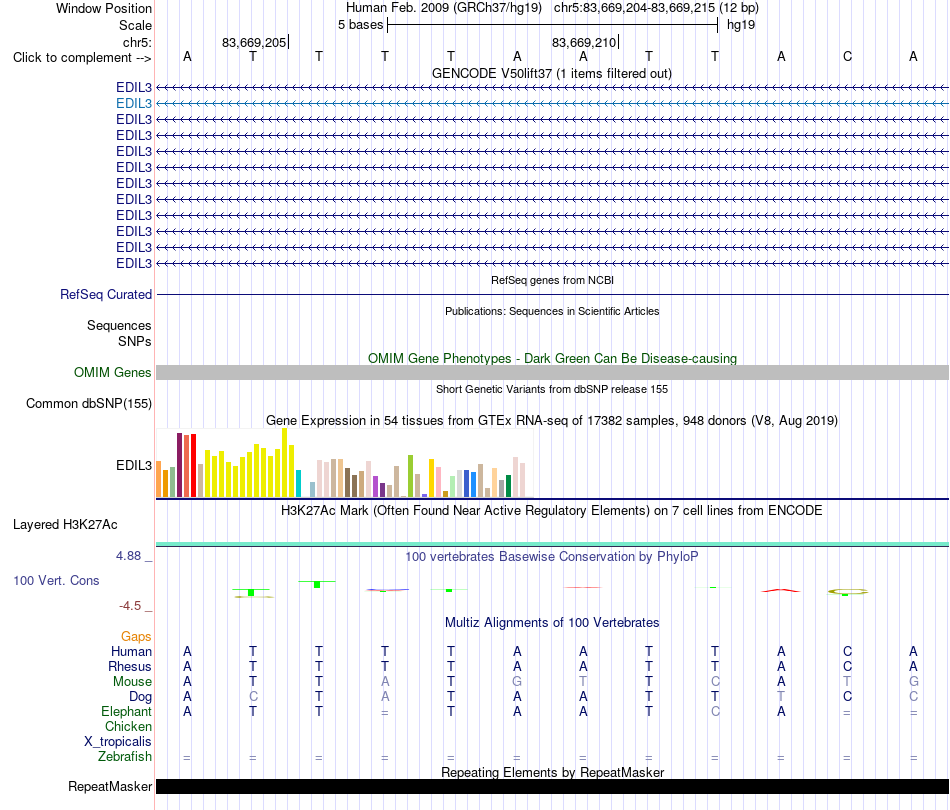
Task: Click the 'Scale' label
Action: pos(135,25)
